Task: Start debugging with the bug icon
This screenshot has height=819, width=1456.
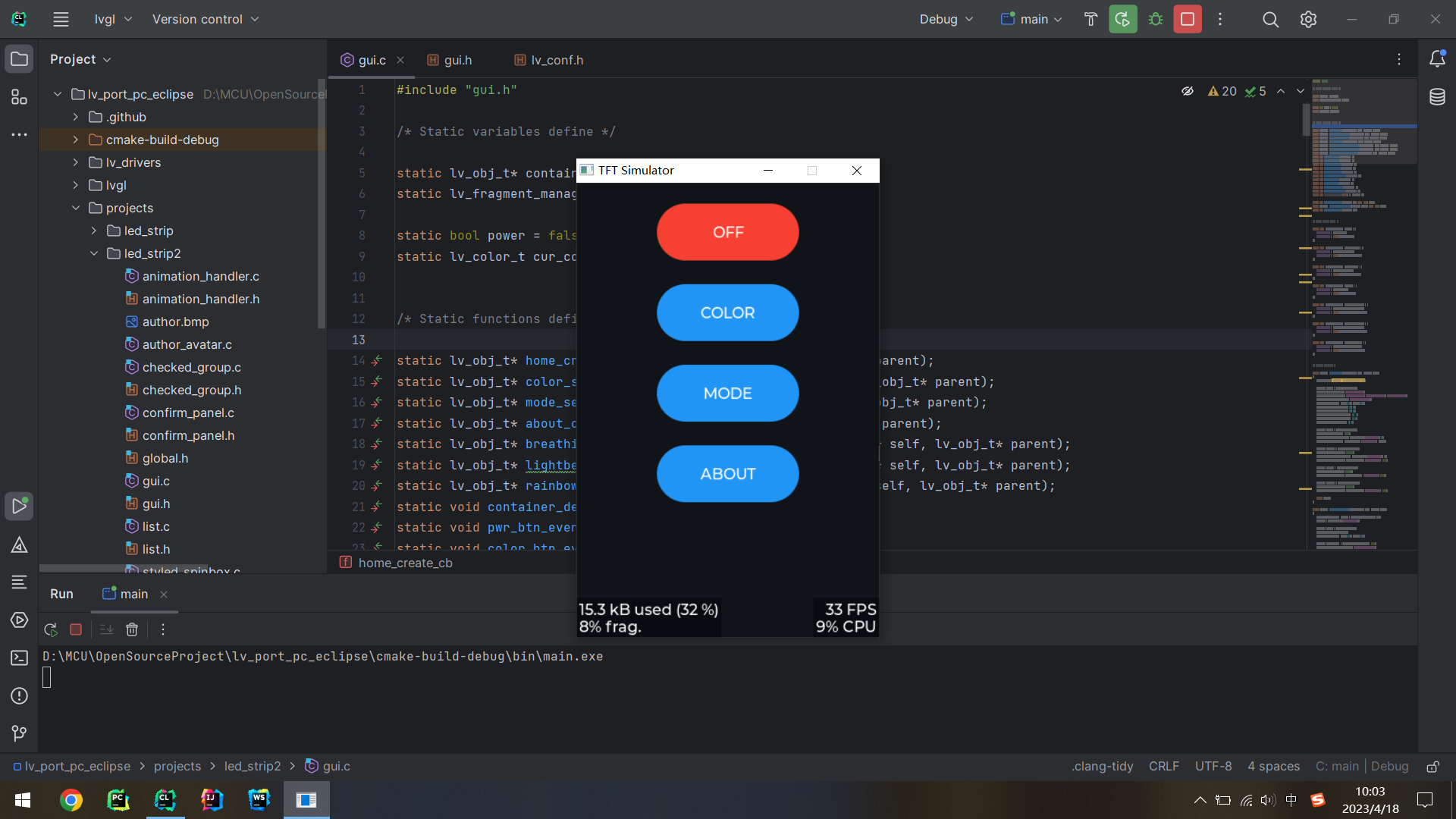Action: pyautogui.click(x=1156, y=19)
